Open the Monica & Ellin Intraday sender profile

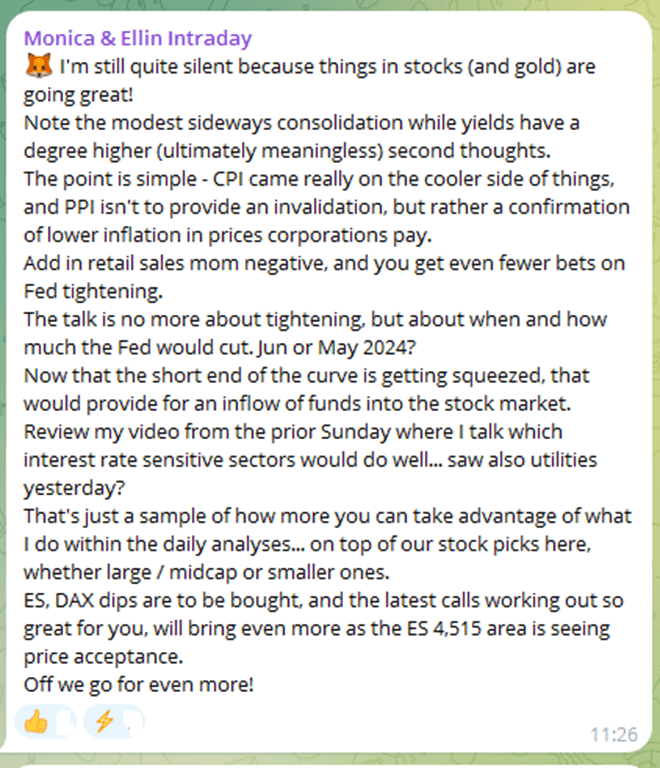[138, 38]
